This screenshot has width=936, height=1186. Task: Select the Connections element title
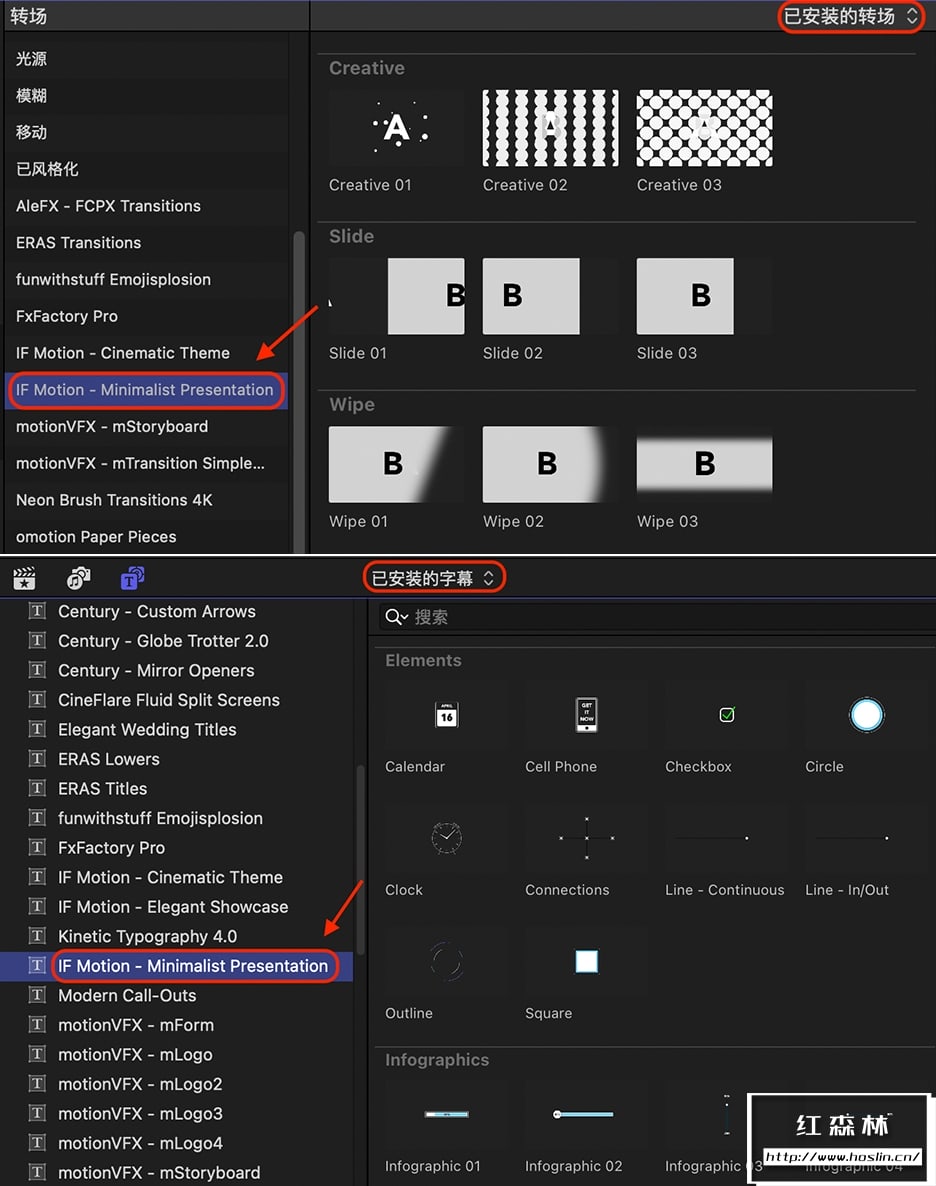point(586,838)
